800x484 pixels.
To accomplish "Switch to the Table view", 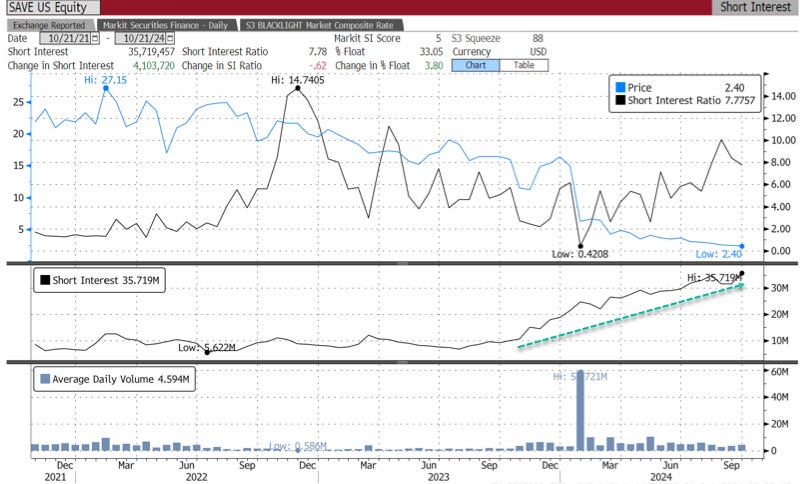I will pyautogui.click(x=524, y=65).
